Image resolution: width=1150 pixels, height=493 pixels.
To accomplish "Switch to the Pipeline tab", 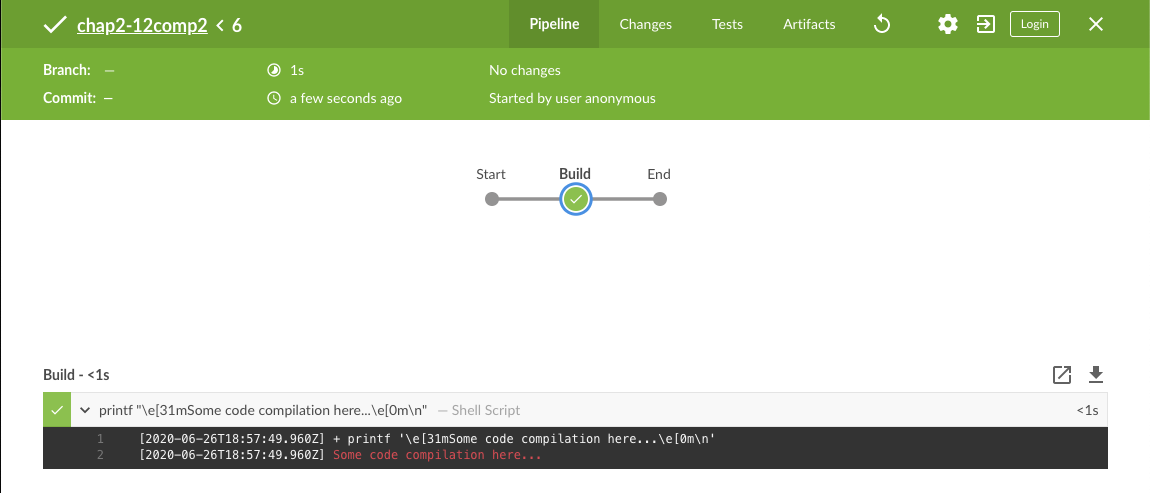I will pos(554,24).
